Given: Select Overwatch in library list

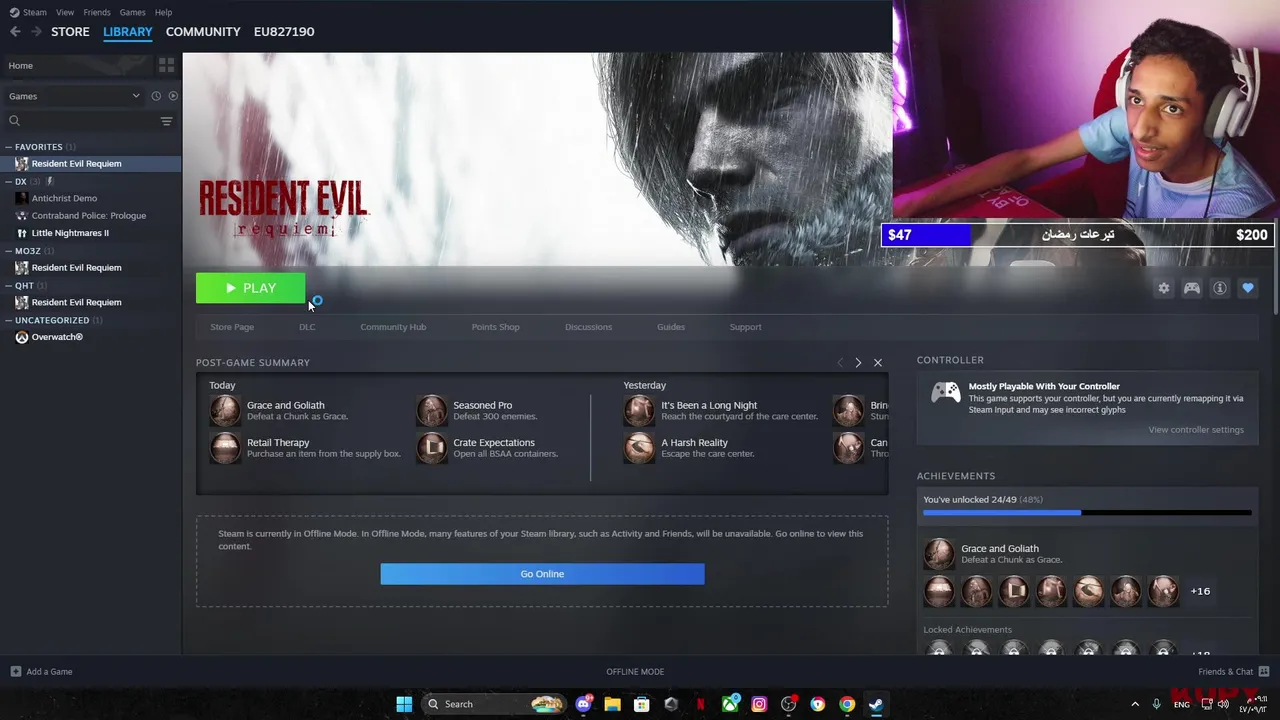Looking at the screenshot, I should click(x=56, y=337).
